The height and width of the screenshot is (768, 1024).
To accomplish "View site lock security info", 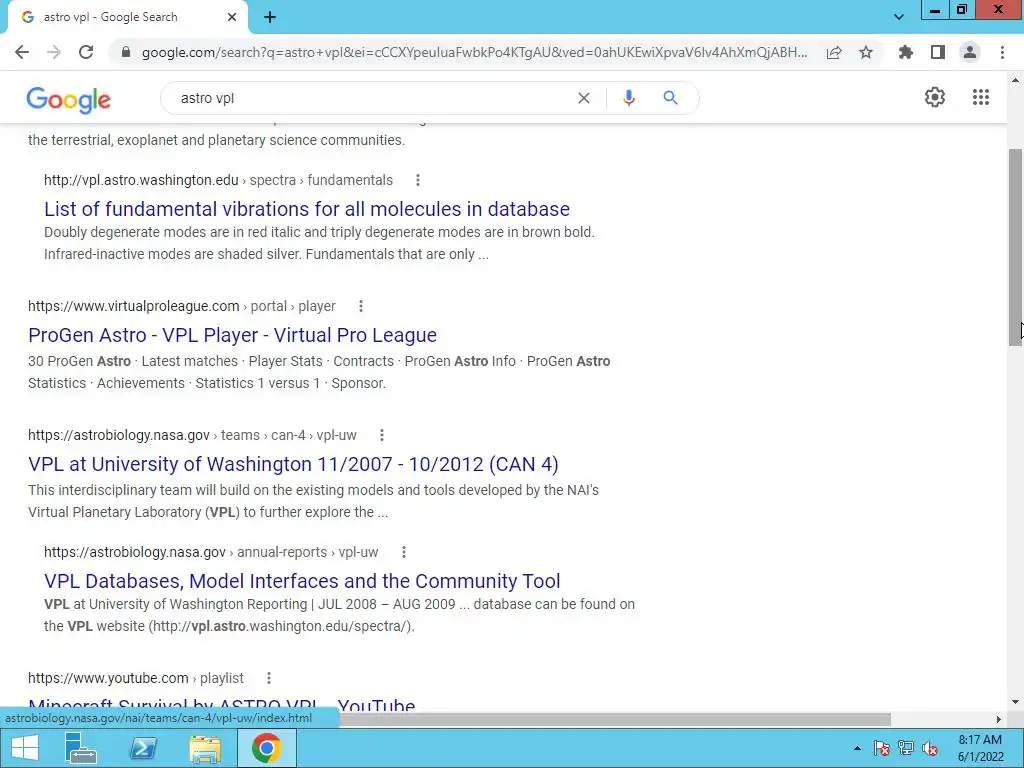I will pyautogui.click(x=126, y=52).
